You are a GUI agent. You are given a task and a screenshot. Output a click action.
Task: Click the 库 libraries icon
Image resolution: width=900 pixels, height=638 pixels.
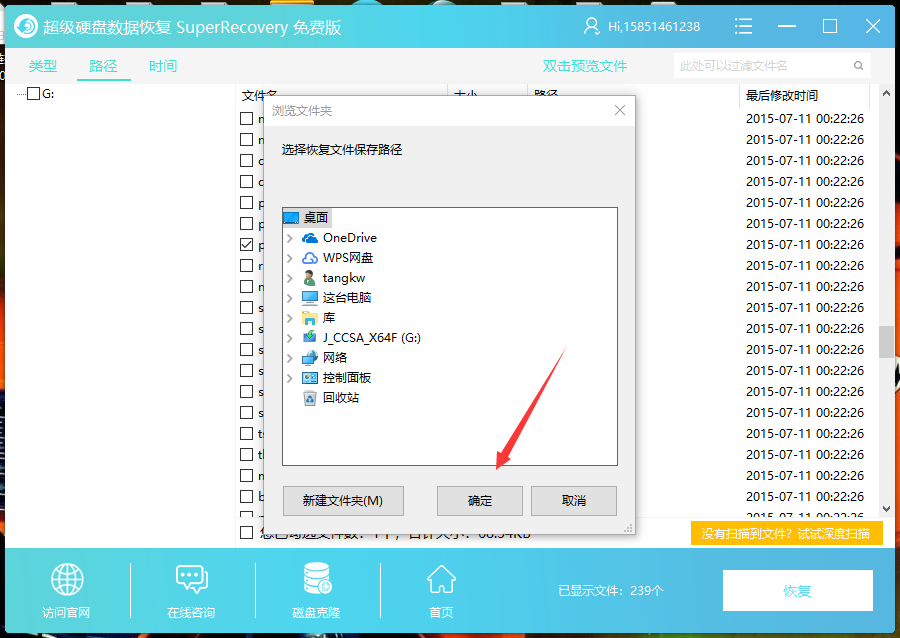pos(310,318)
